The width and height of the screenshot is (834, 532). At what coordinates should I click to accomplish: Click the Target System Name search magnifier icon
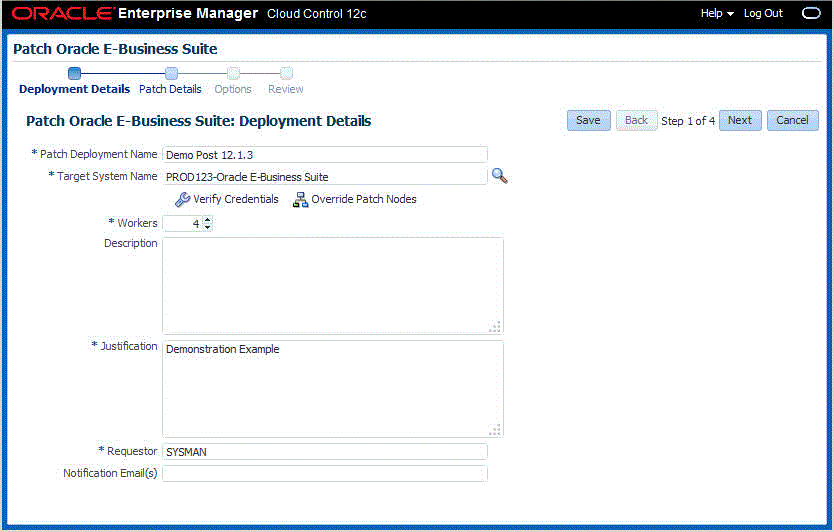tap(499, 176)
